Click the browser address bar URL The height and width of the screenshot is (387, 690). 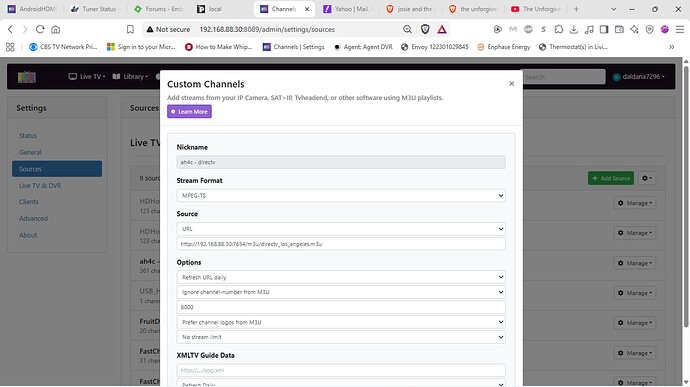point(267,29)
